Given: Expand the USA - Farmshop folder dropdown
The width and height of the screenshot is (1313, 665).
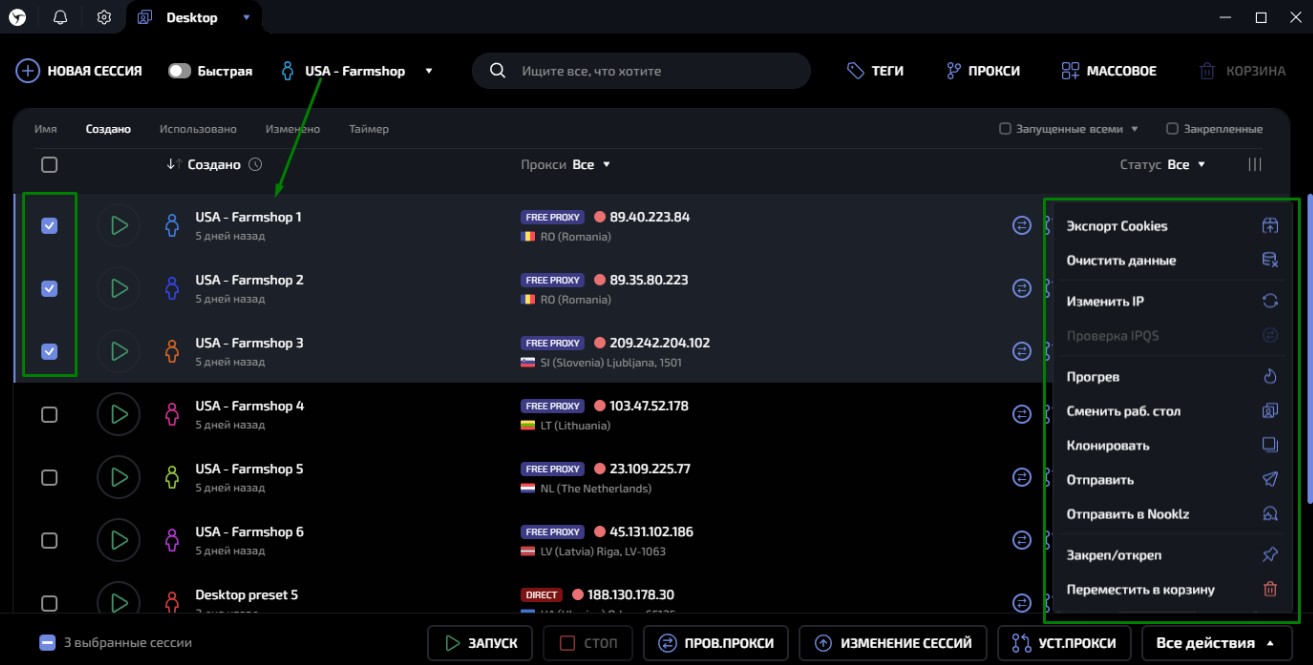Looking at the screenshot, I should pos(429,71).
